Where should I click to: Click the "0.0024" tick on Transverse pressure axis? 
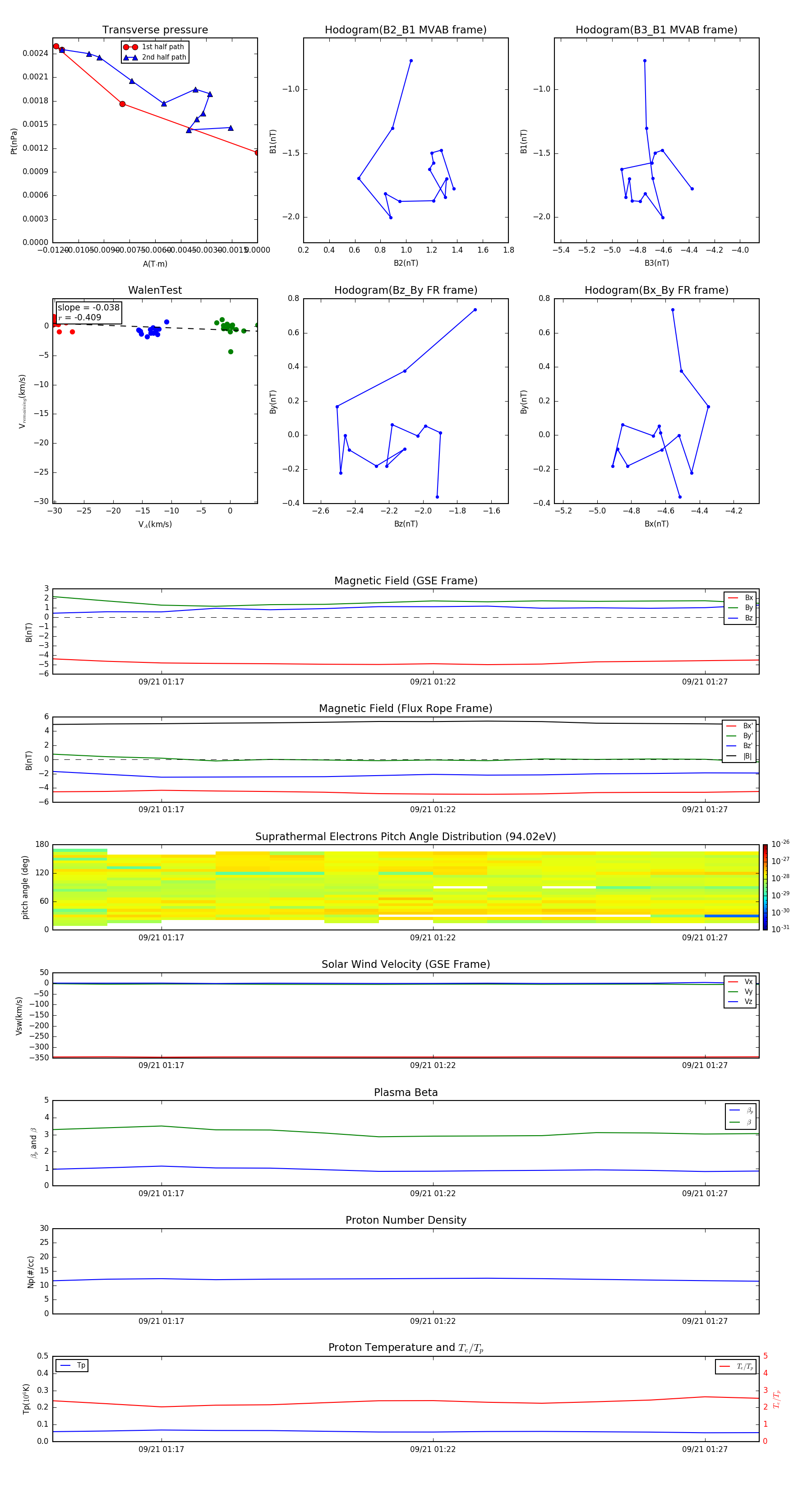[x=35, y=53]
